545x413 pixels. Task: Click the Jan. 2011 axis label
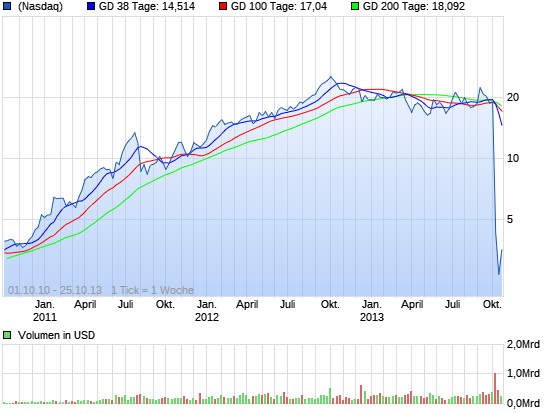(x=45, y=311)
